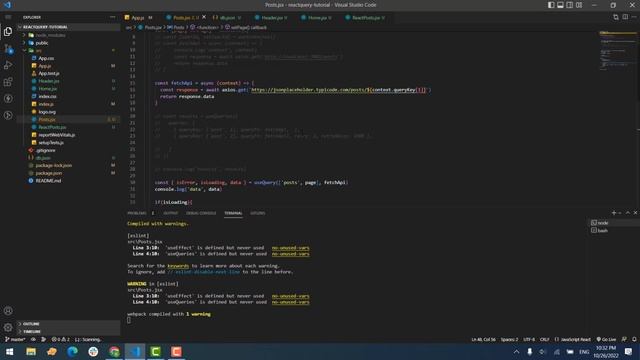Open the Run and Debug view
The width and height of the screenshot is (640, 360).
pos(8,65)
